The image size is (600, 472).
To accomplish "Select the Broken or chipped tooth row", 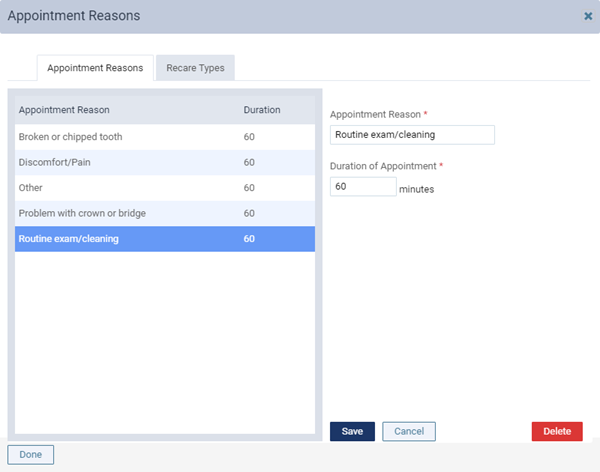I will coord(165,137).
